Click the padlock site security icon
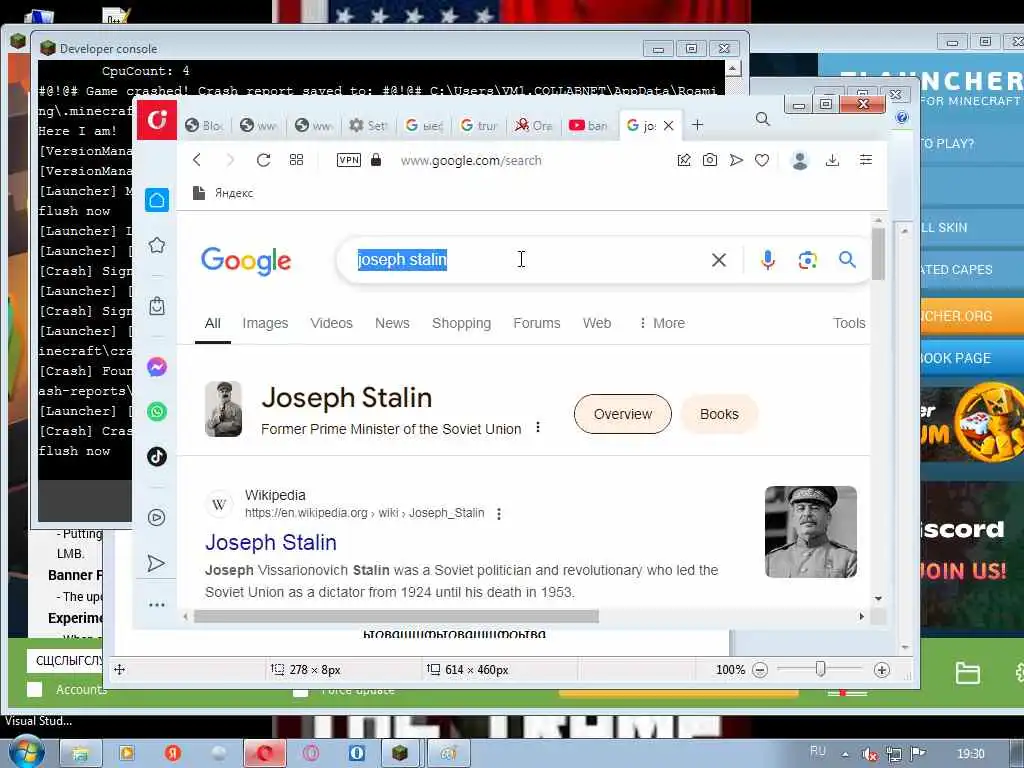The width and height of the screenshot is (1024, 768). 376,160
